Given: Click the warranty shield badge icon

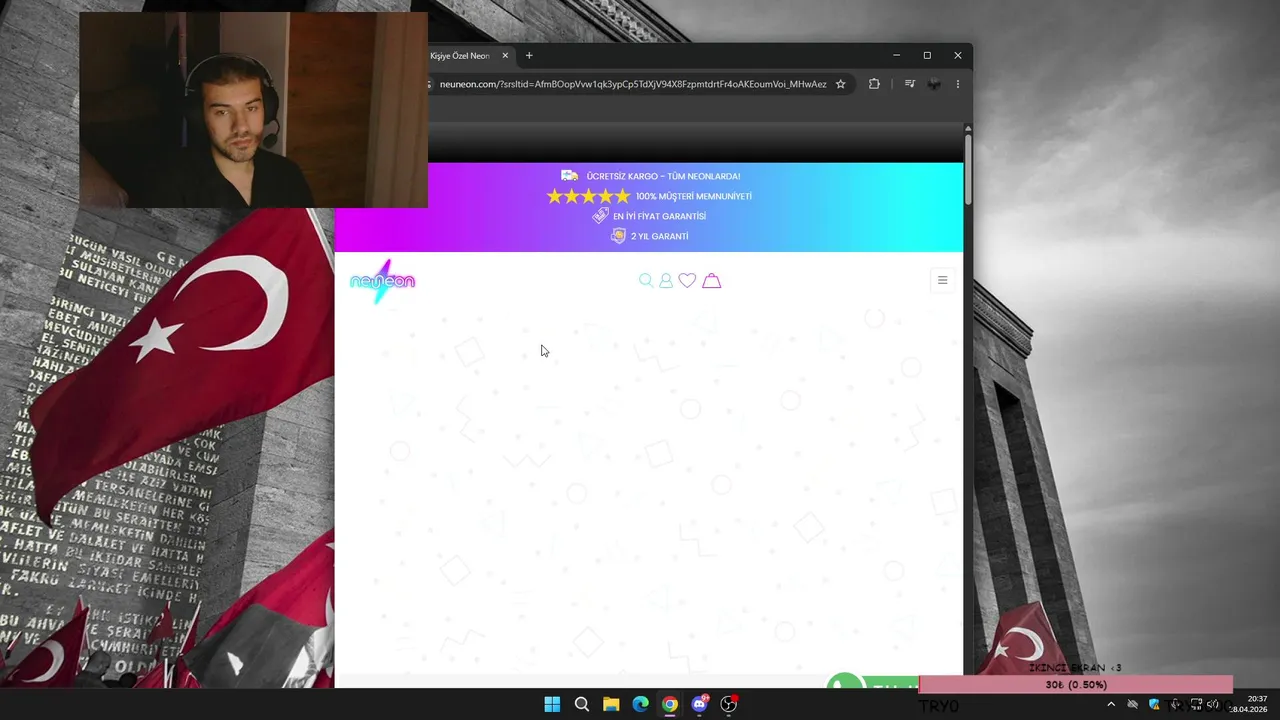Looking at the screenshot, I should click(618, 236).
